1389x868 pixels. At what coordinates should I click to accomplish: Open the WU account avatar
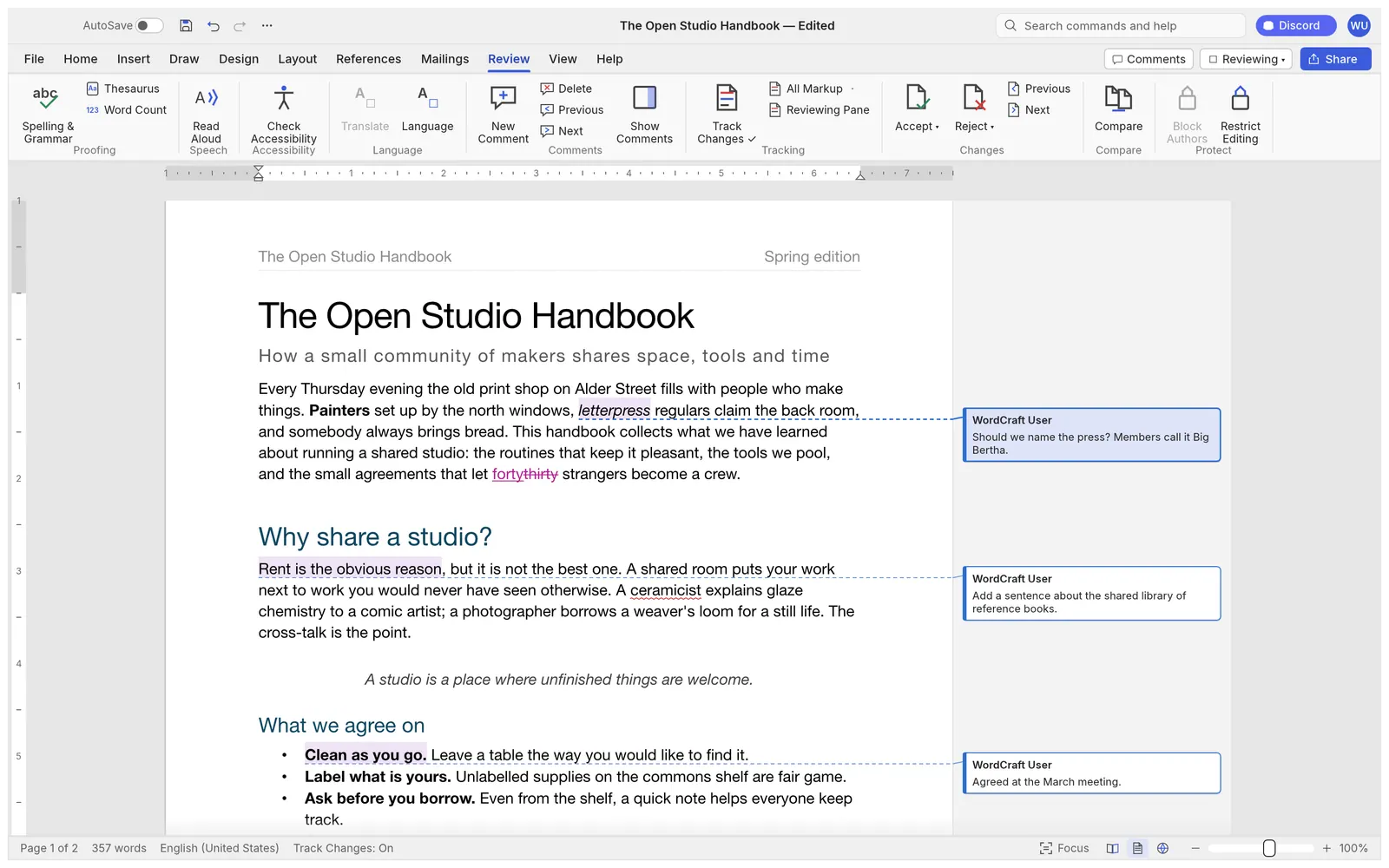[1359, 26]
